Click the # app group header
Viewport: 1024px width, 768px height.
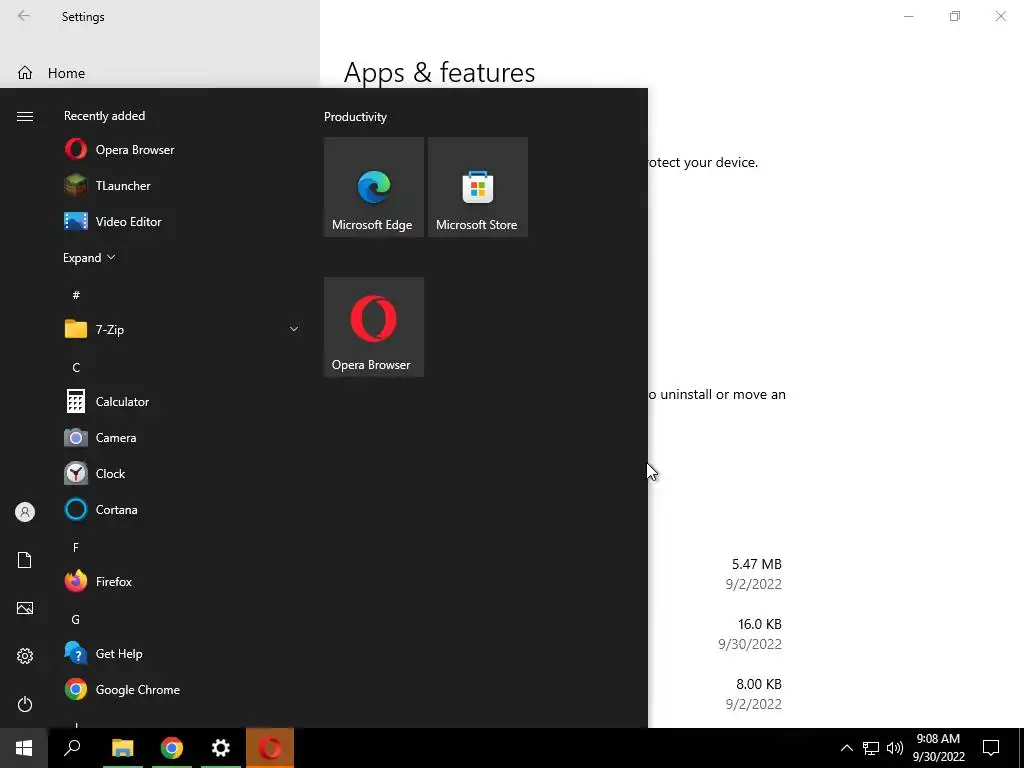(76, 295)
